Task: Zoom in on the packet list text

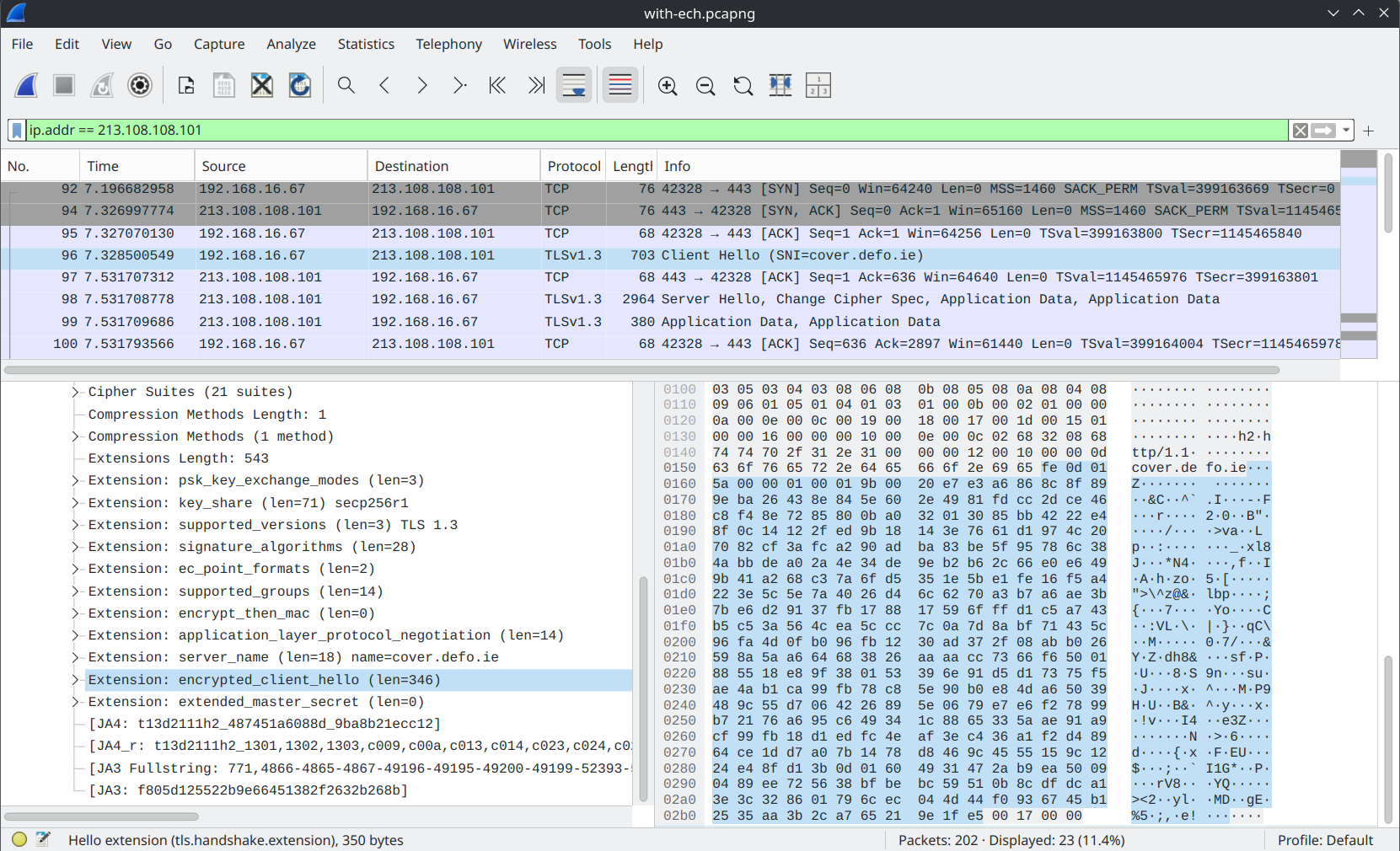Action: click(667, 85)
